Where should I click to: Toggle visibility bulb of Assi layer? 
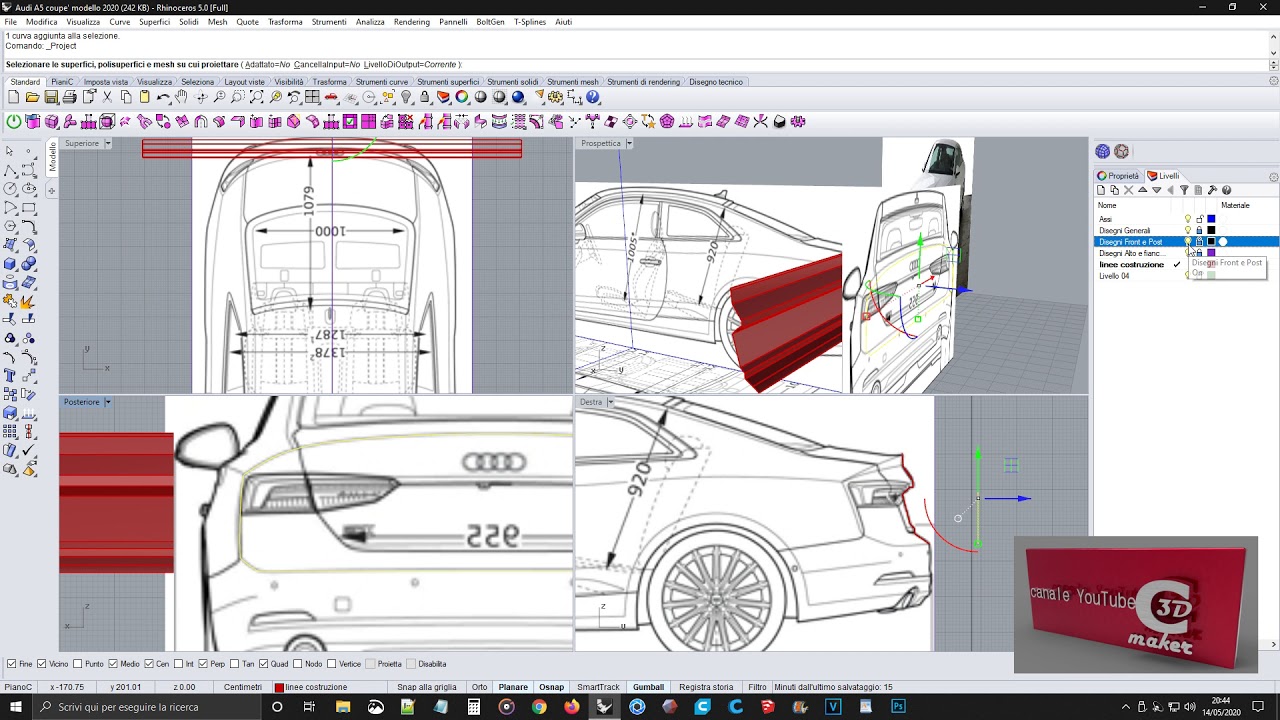(1188, 219)
